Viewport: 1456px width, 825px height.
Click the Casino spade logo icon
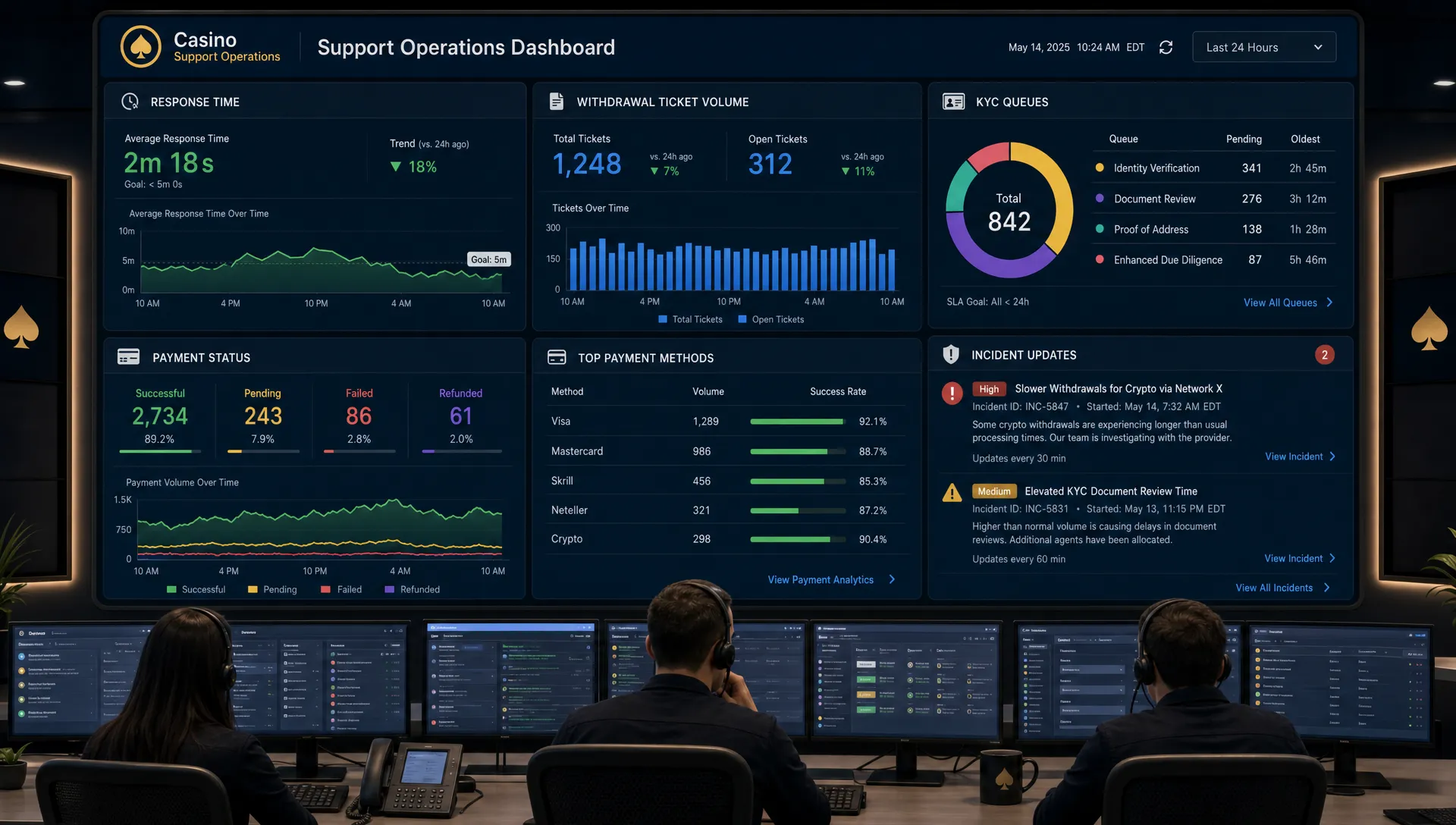[141, 47]
